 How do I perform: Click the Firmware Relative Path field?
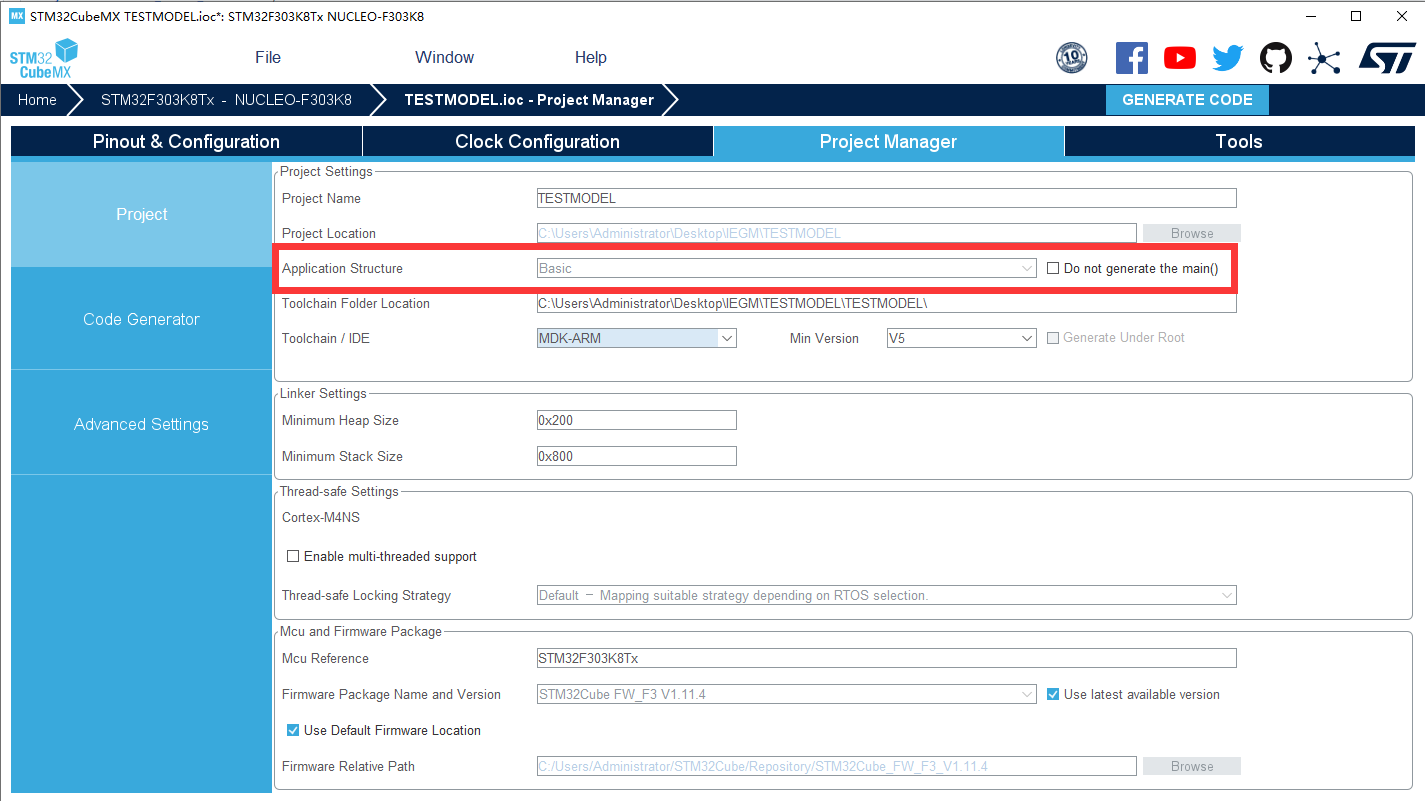[x=836, y=766]
